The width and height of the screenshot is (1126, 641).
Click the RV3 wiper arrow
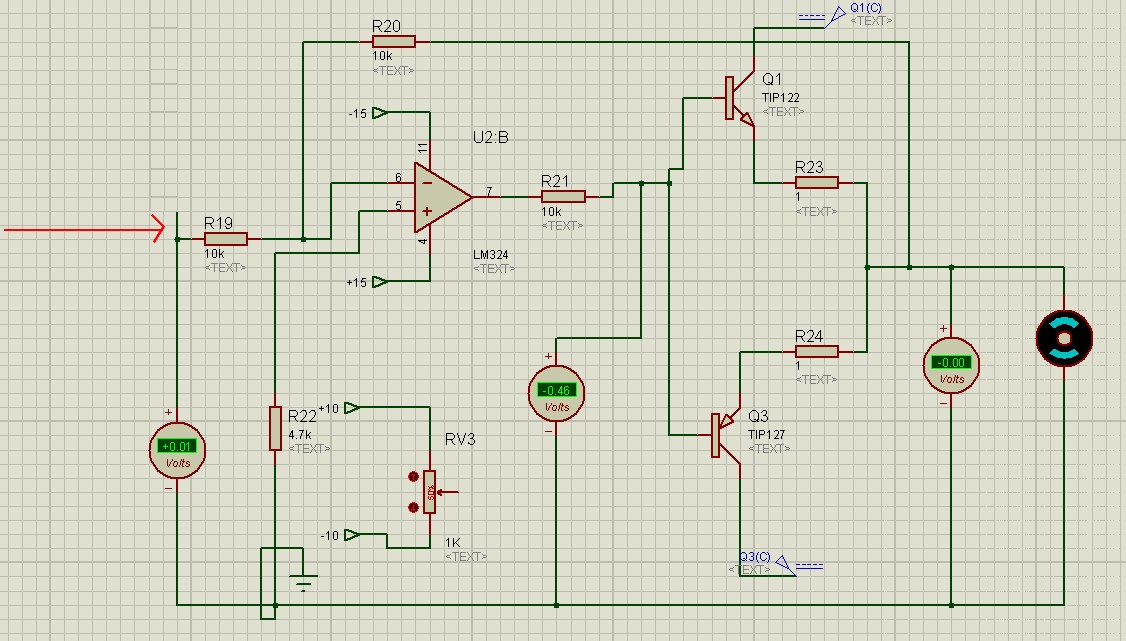coord(447,492)
